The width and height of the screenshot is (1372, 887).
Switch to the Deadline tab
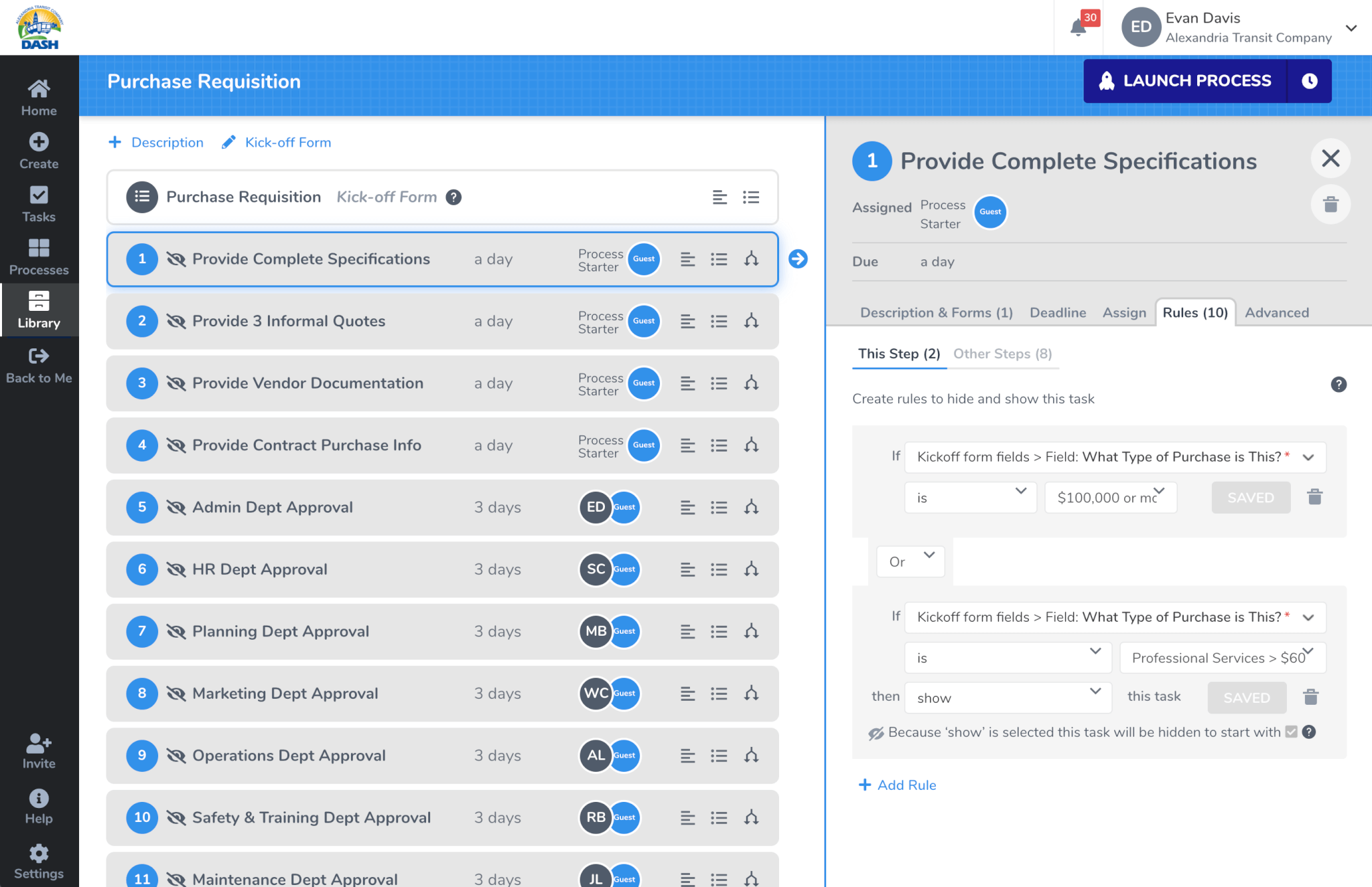pos(1057,312)
